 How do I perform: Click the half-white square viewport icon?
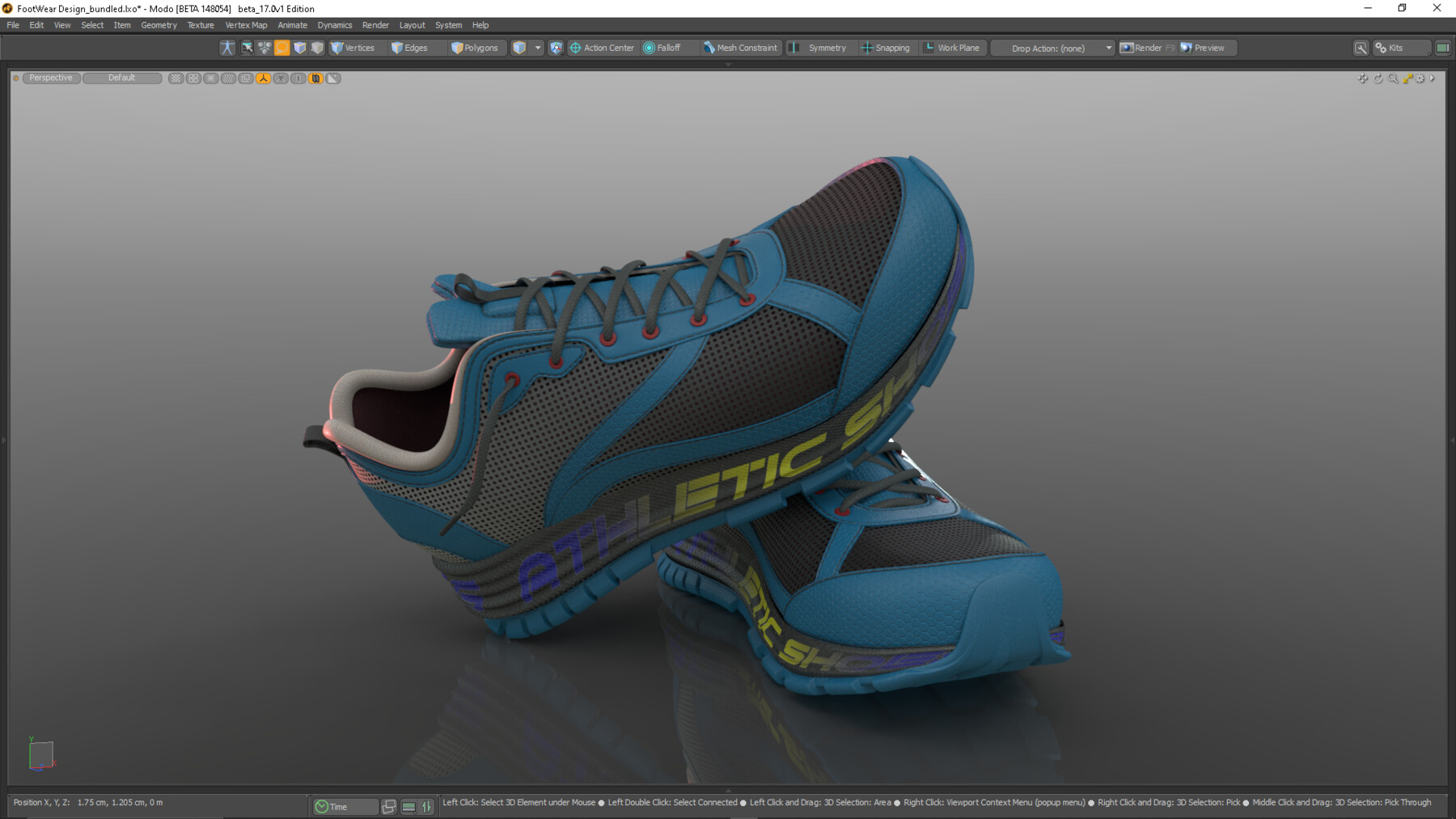click(333, 78)
